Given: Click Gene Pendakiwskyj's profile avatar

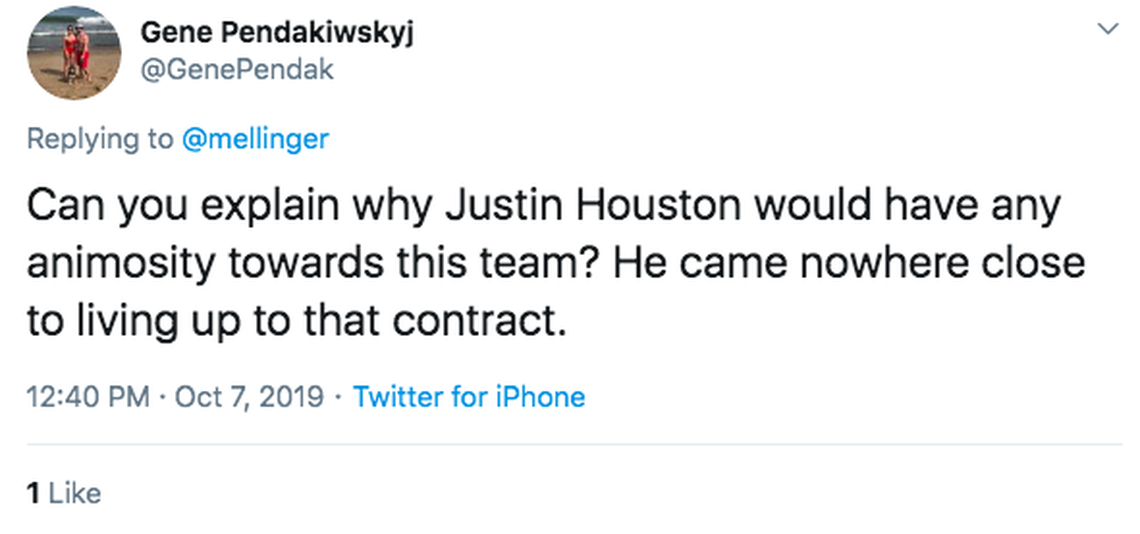Looking at the screenshot, I should [74, 52].
